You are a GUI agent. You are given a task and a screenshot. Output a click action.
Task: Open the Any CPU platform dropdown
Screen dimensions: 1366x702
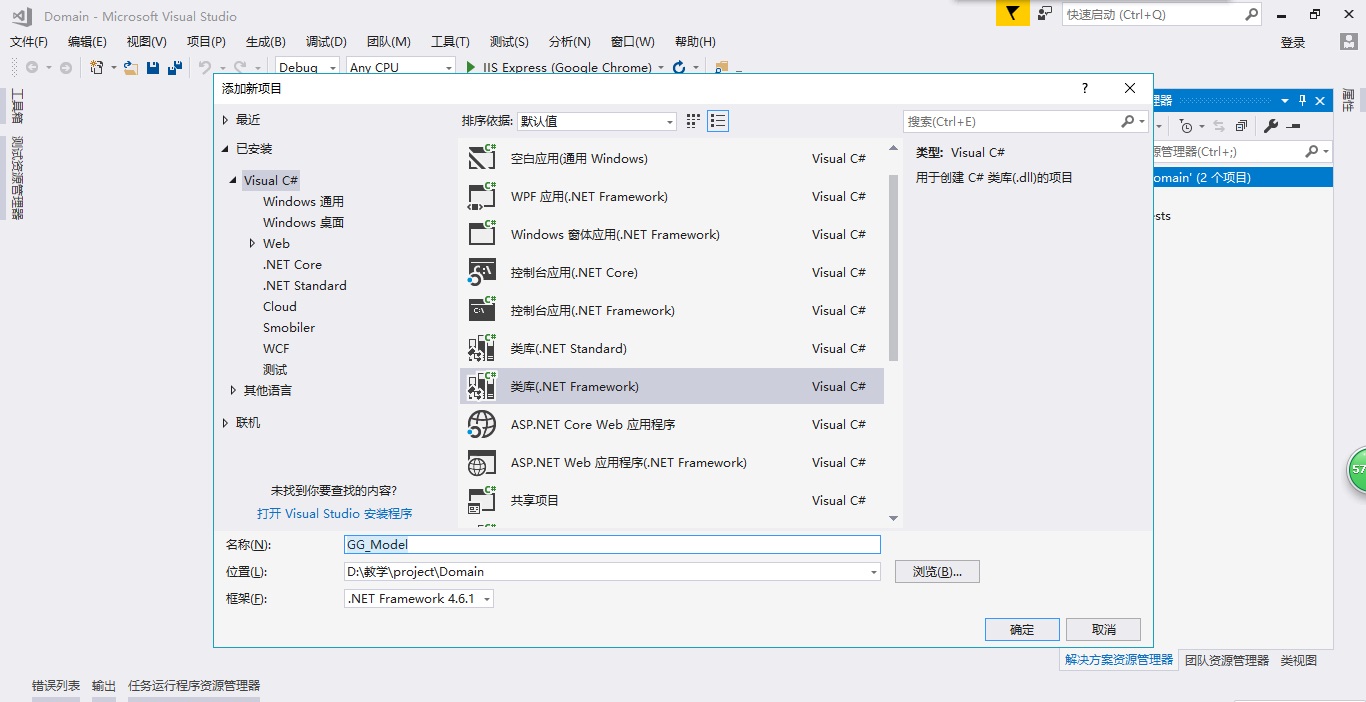[x=401, y=67]
